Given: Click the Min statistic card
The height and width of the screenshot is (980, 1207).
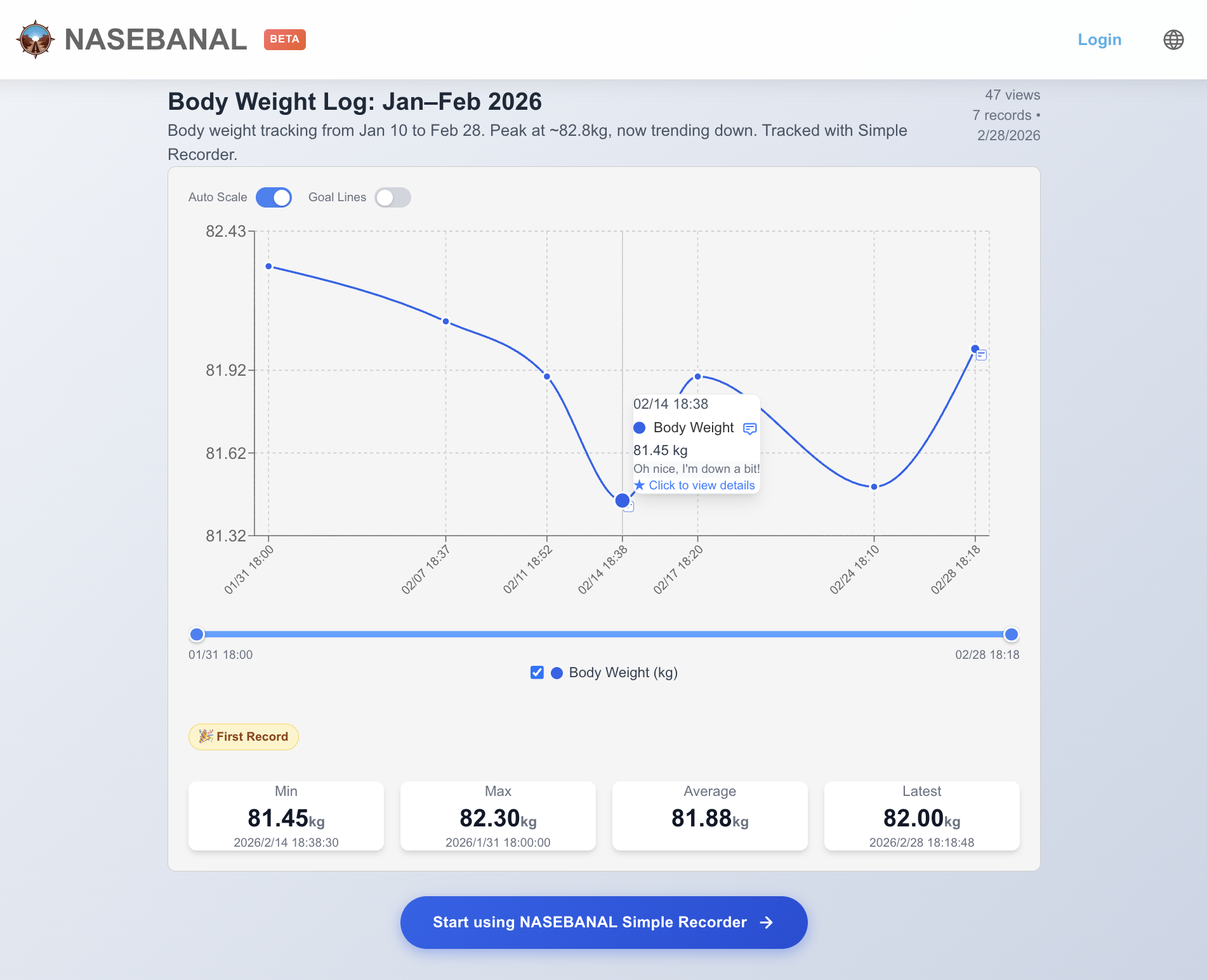Looking at the screenshot, I should click(286, 816).
